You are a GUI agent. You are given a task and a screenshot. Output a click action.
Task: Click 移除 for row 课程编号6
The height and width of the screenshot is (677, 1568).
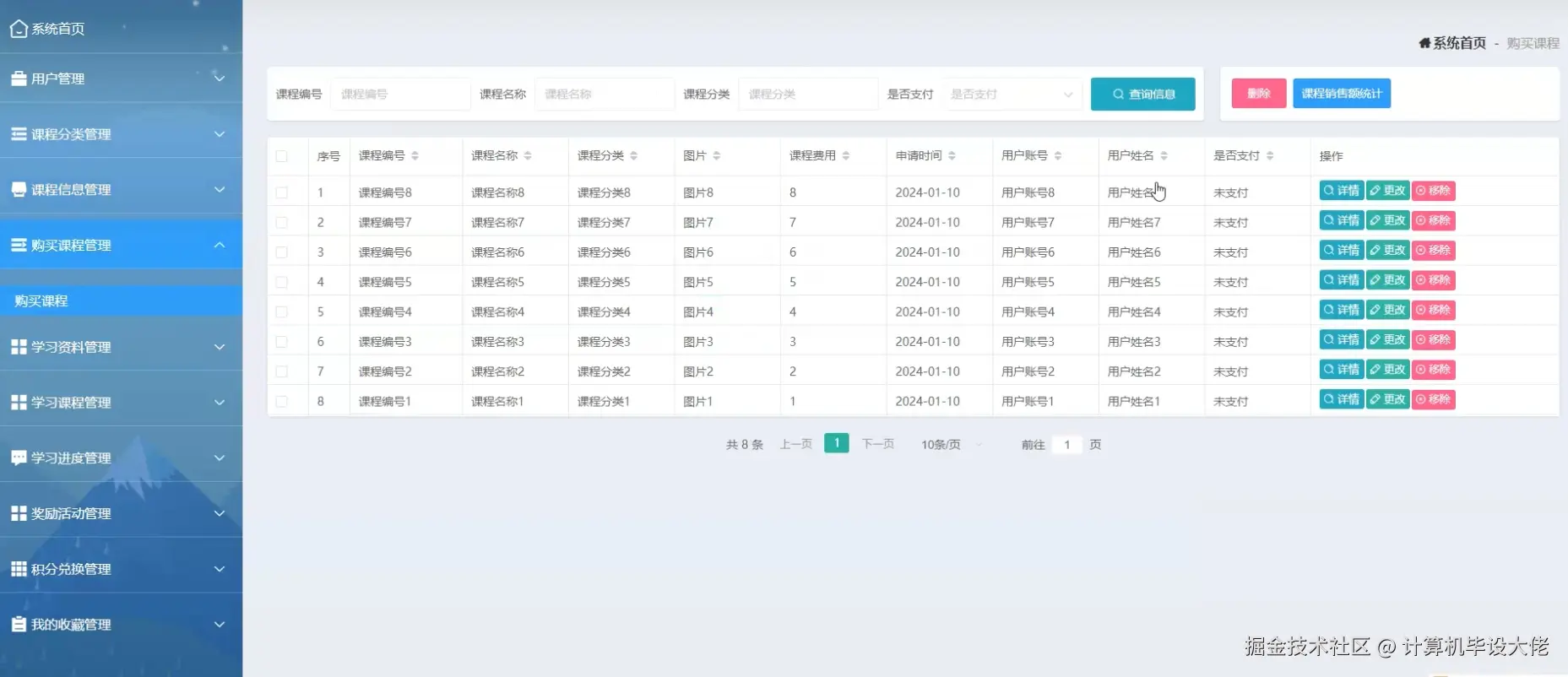1434,251
